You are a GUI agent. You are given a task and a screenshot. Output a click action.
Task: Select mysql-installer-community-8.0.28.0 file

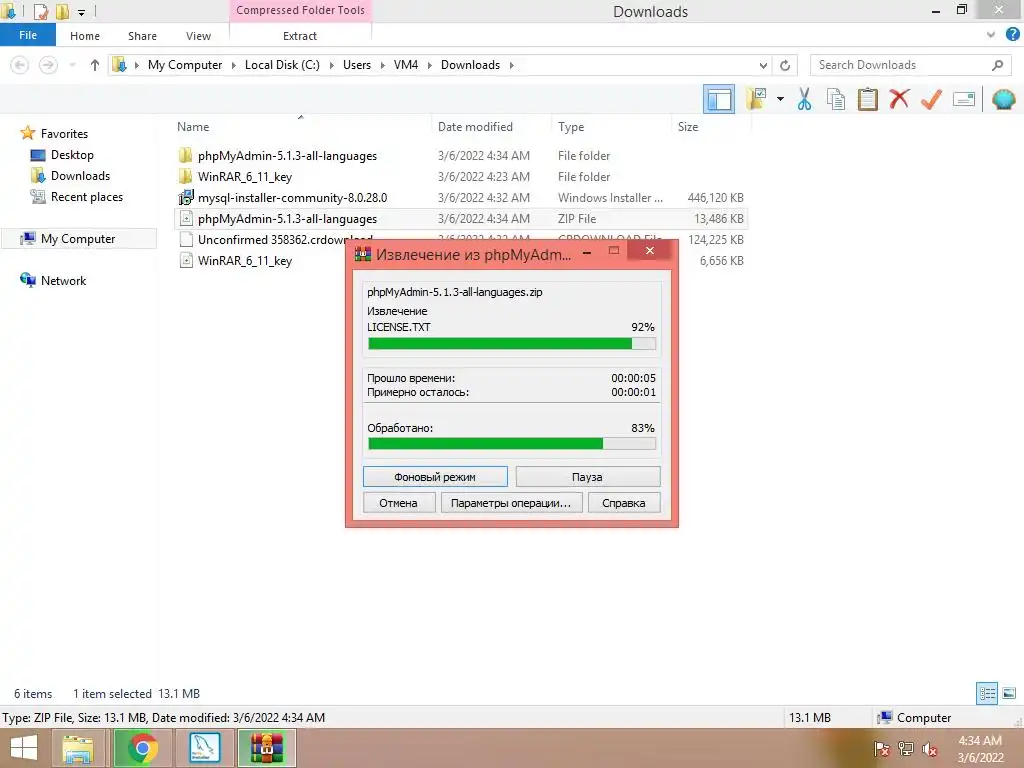[293, 197]
